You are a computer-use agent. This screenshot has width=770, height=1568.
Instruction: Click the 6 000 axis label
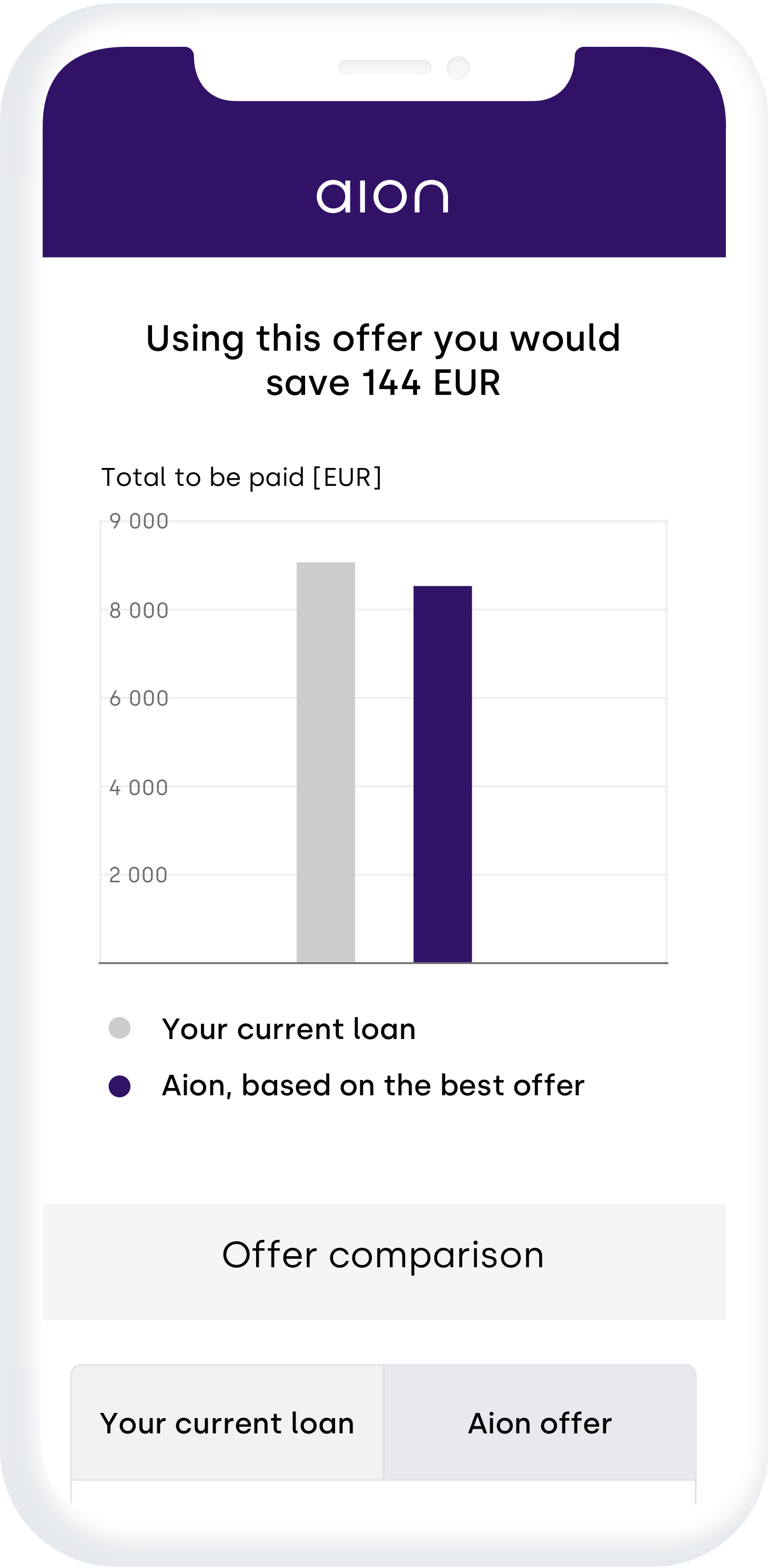(x=139, y=699)
